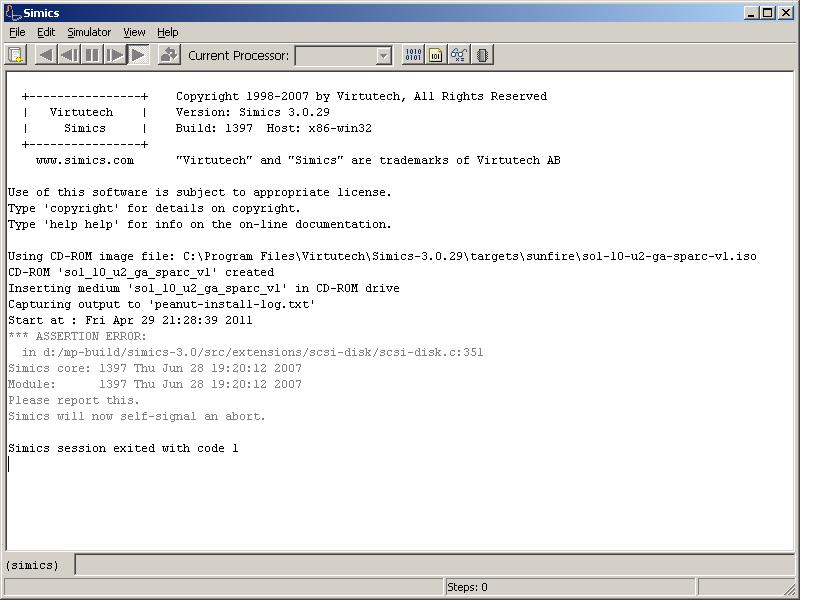Screen dimensions: 840x600
Task: Click the processor chip icon
Action: (482, 55)
